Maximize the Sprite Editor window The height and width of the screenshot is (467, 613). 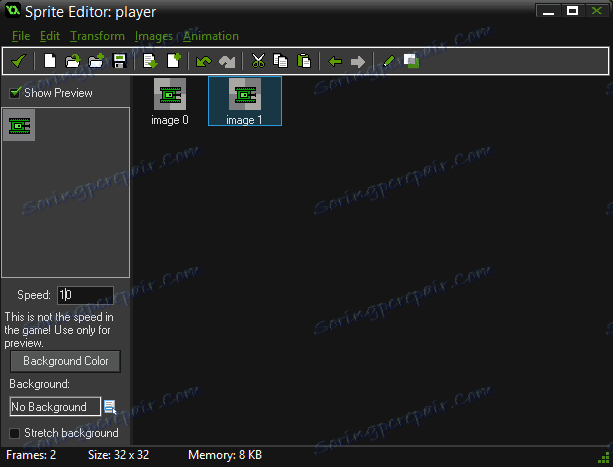pos(572,11)
